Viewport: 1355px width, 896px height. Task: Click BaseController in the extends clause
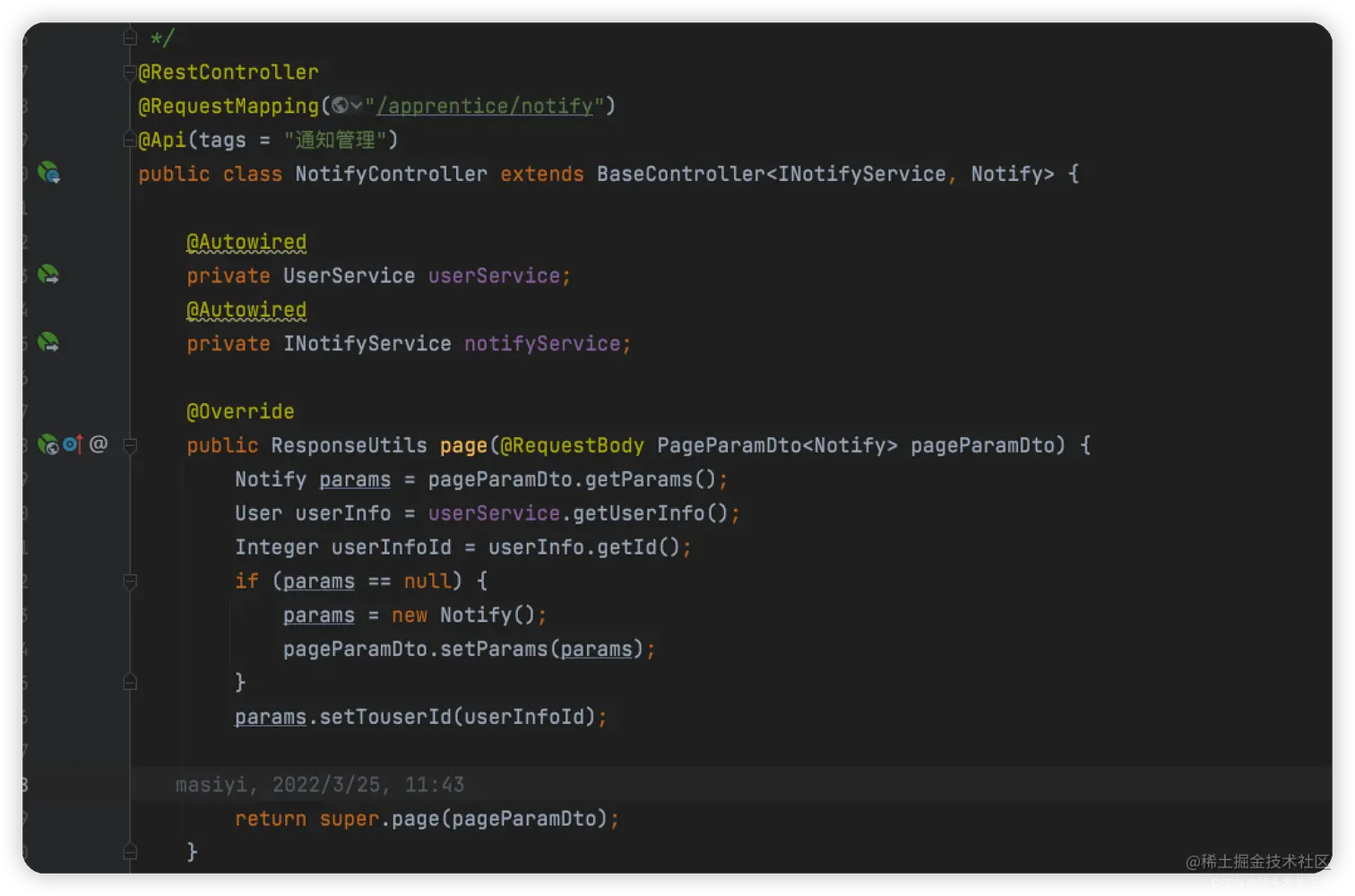click(x=681, y=174)
